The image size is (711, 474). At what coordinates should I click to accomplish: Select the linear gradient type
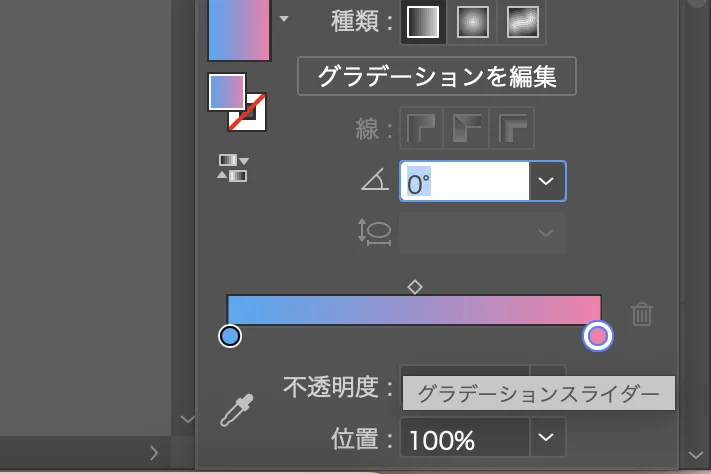(423, 21)
